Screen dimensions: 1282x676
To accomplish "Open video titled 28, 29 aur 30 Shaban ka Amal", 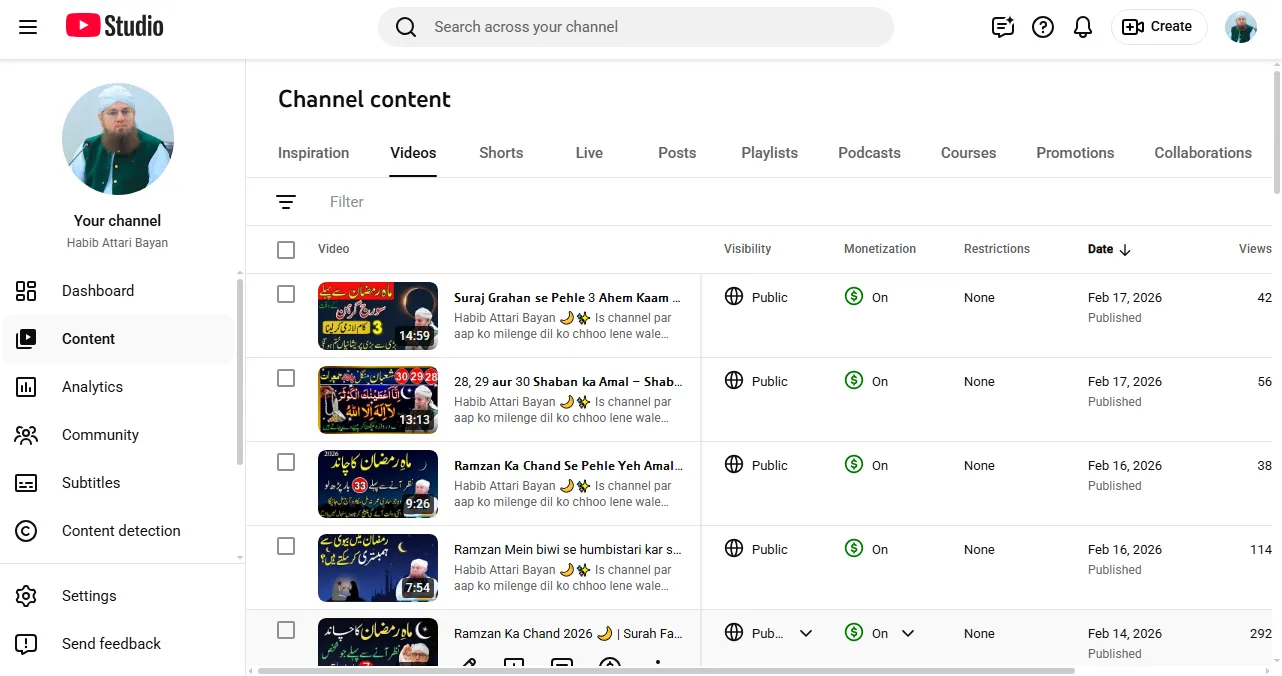I will click(x=568, y=382).
